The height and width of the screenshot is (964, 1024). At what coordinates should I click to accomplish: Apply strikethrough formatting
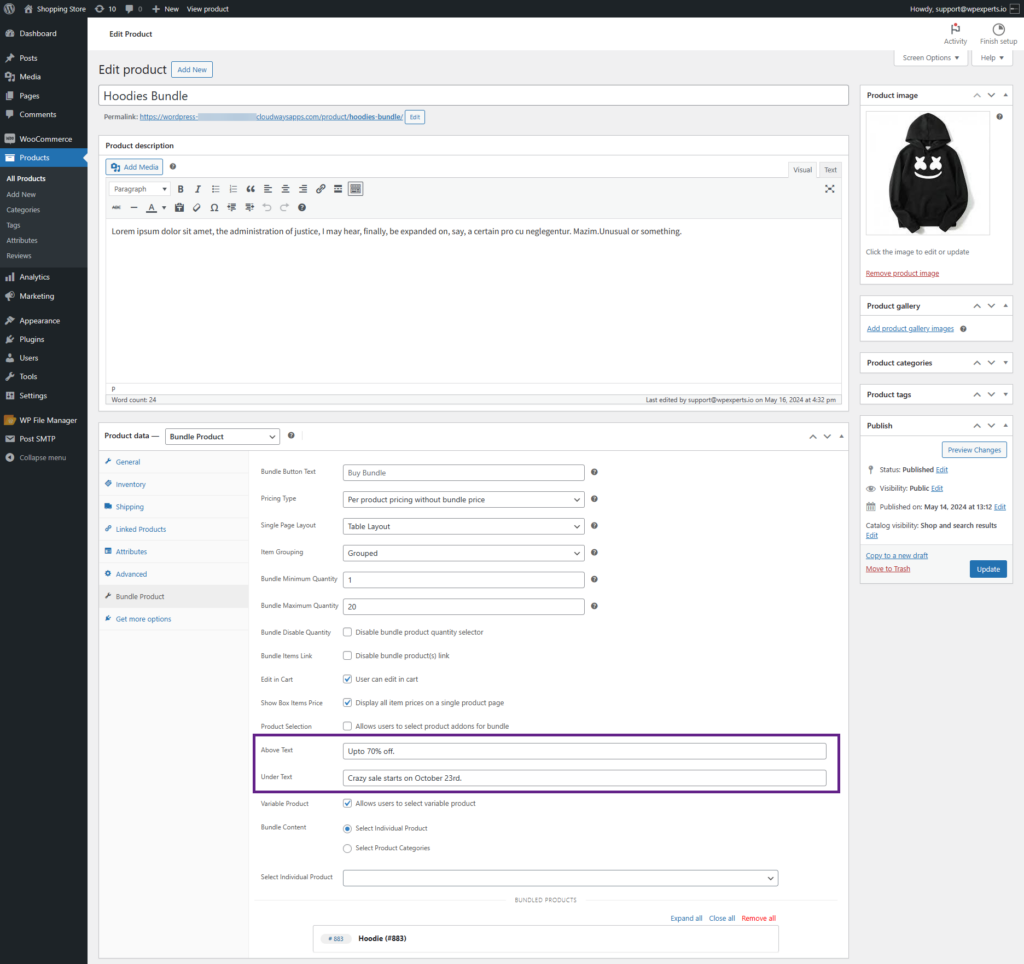click(x=116, y=208)
